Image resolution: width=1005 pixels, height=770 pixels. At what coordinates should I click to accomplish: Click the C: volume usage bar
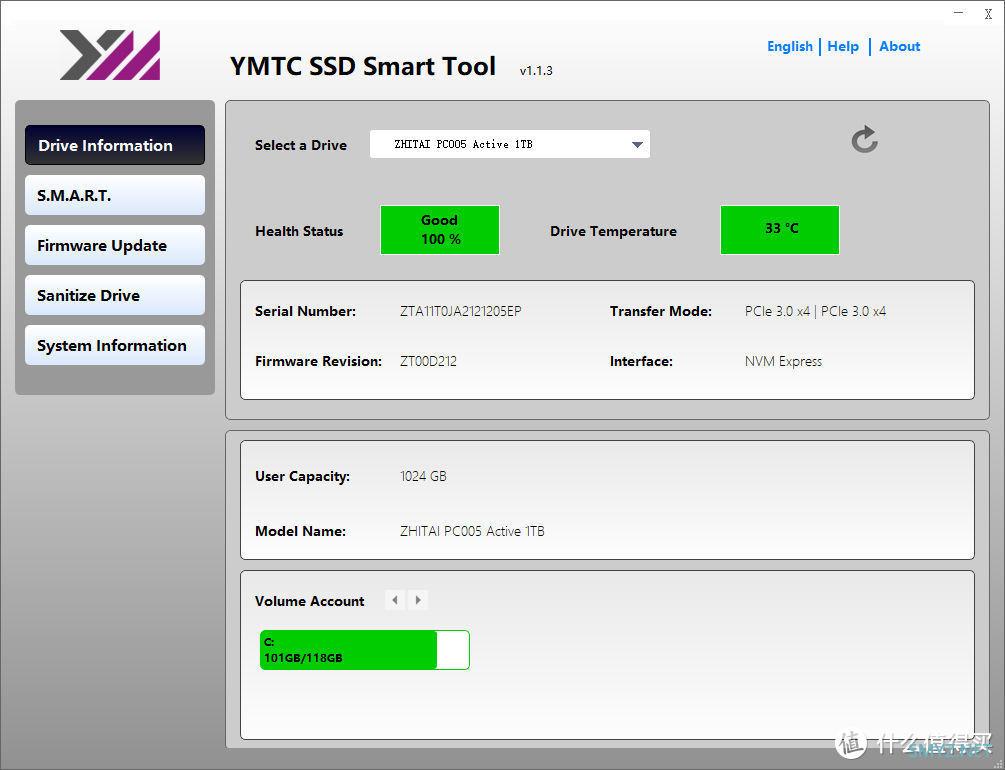pyautogui.click(x=364, y=650)
